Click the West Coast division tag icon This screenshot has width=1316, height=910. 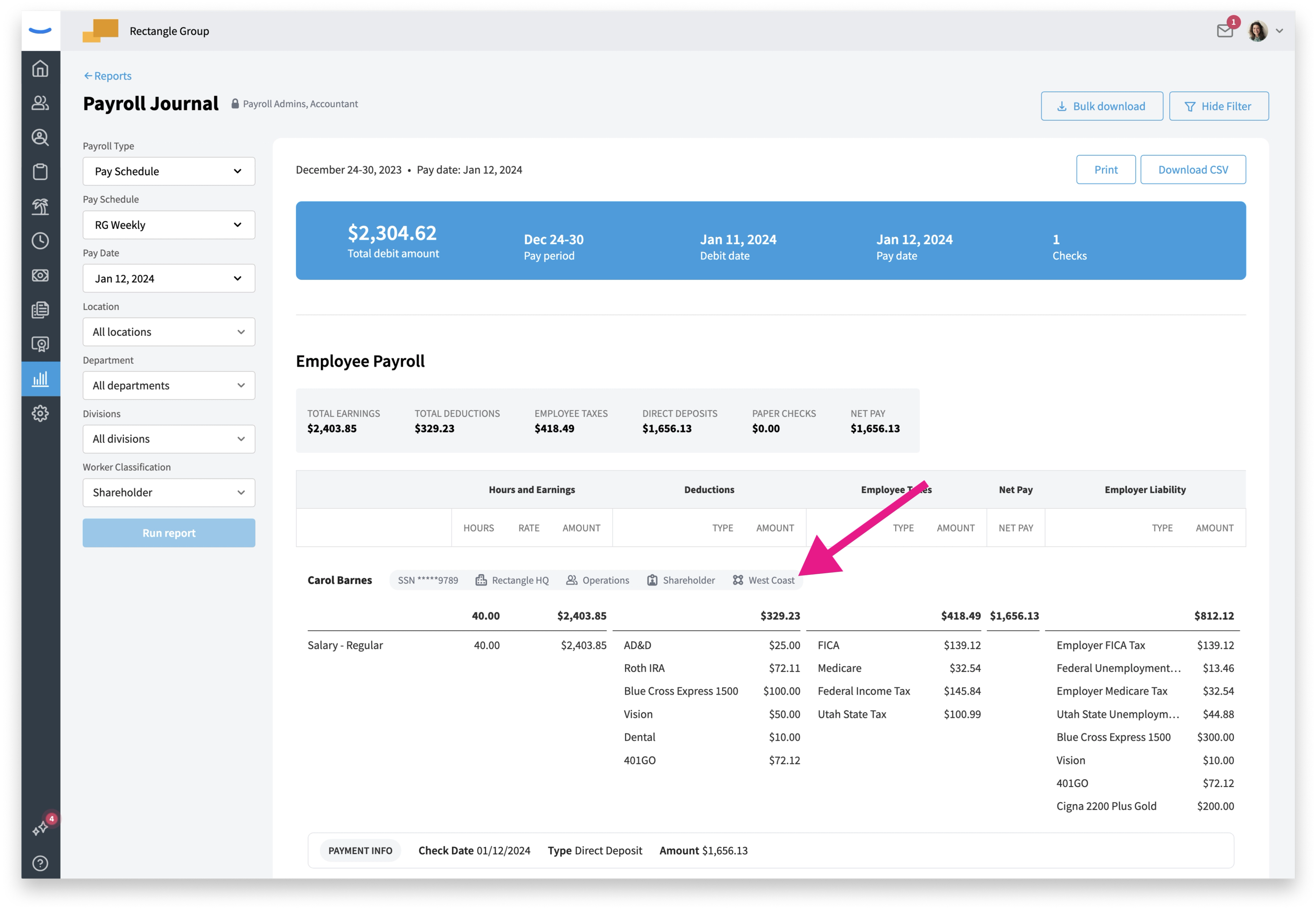737,580
